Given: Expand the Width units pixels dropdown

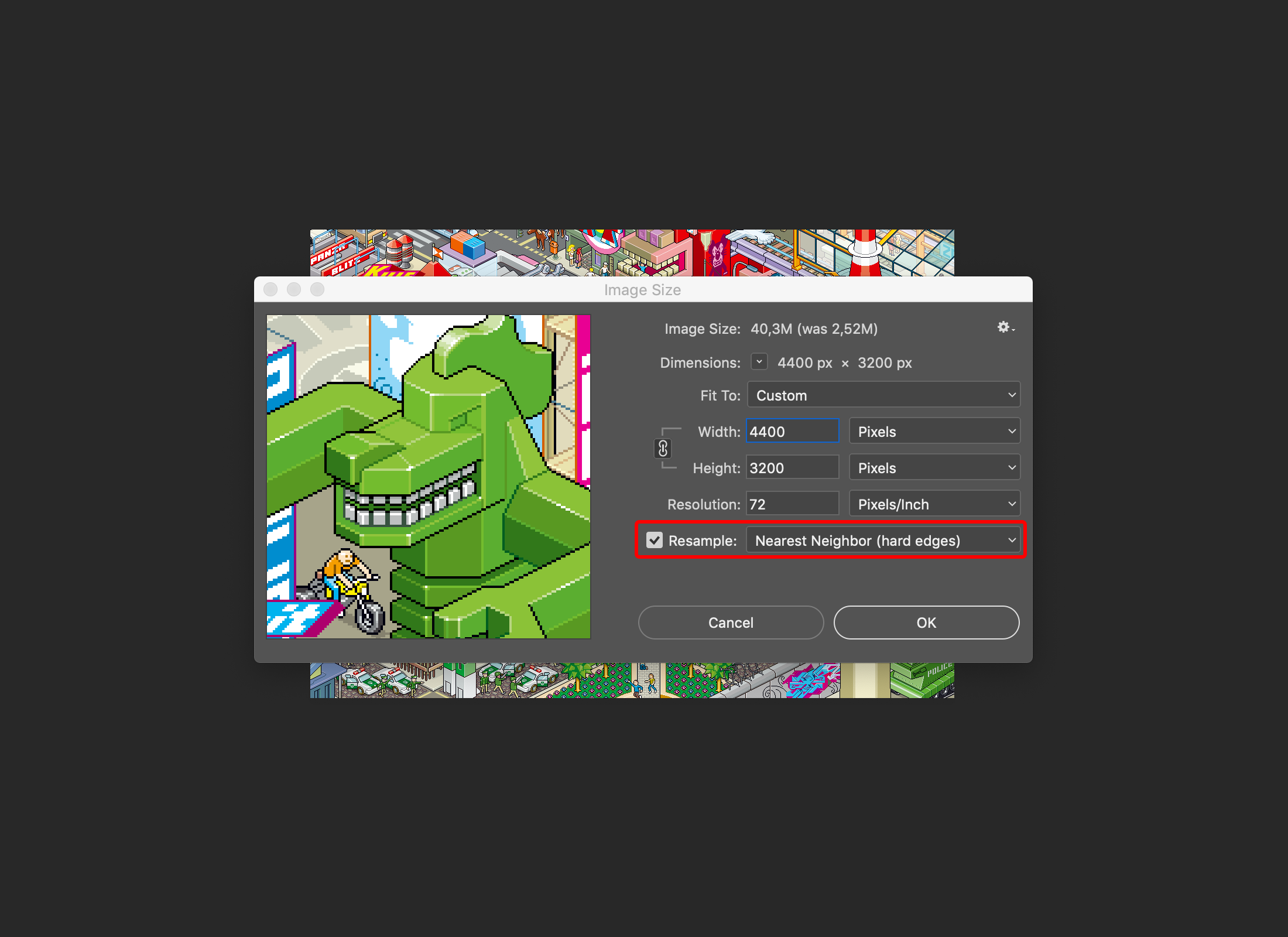Looking at the screenshot, I should coord(934,432).
